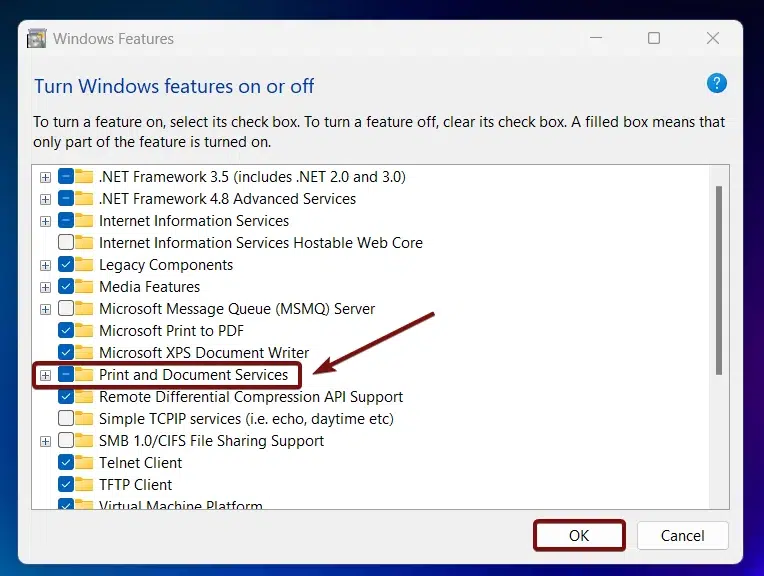The image size is (764, 576).
Task: Expand the Internet Information Services node
Action: pos(45,221)
